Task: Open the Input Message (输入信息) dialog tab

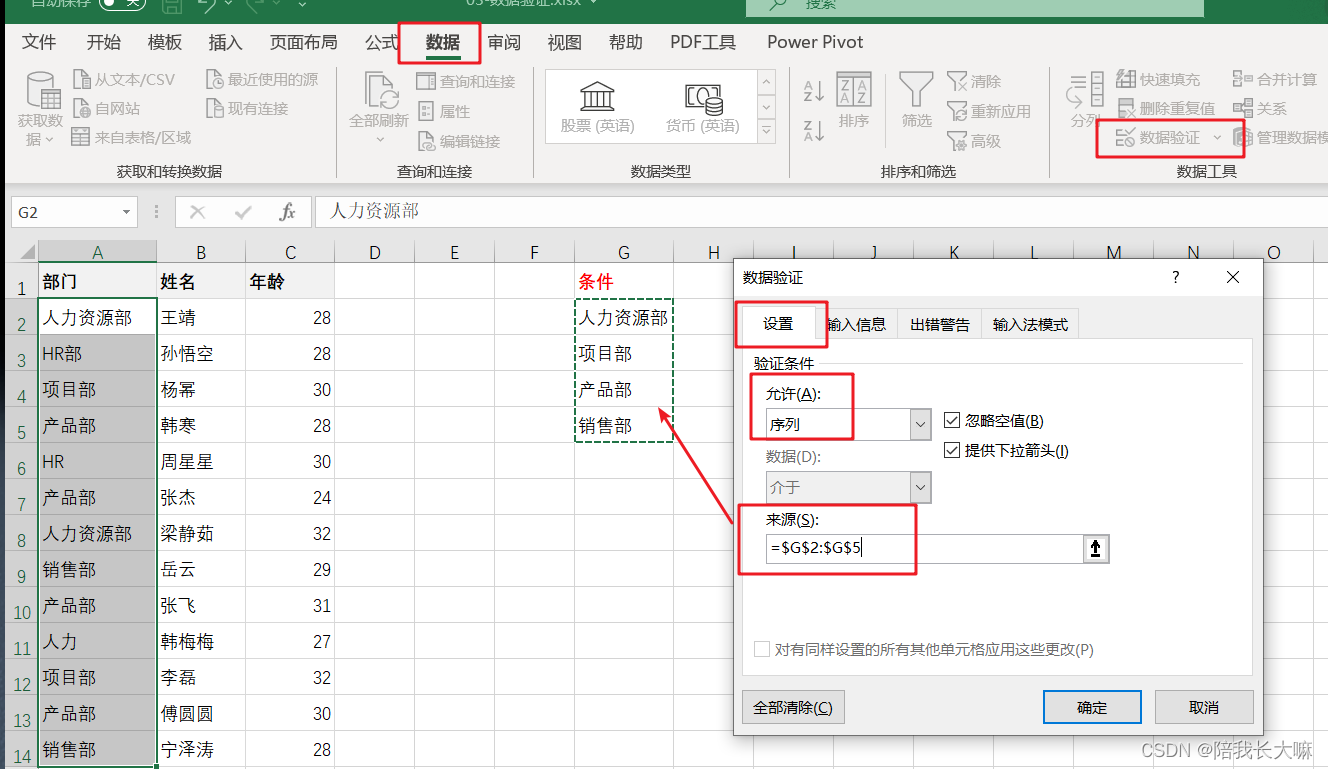Action: (x=856, y=324)
